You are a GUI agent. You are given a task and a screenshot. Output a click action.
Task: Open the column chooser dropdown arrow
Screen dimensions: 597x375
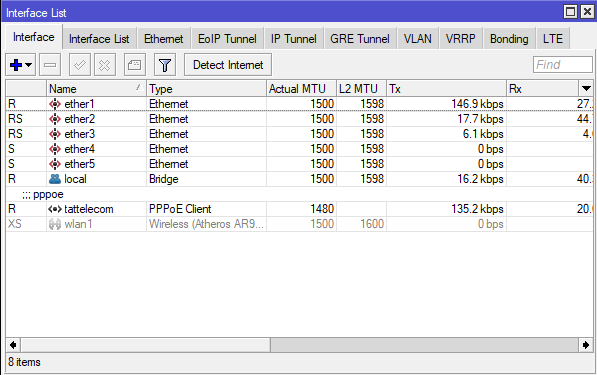586,89
